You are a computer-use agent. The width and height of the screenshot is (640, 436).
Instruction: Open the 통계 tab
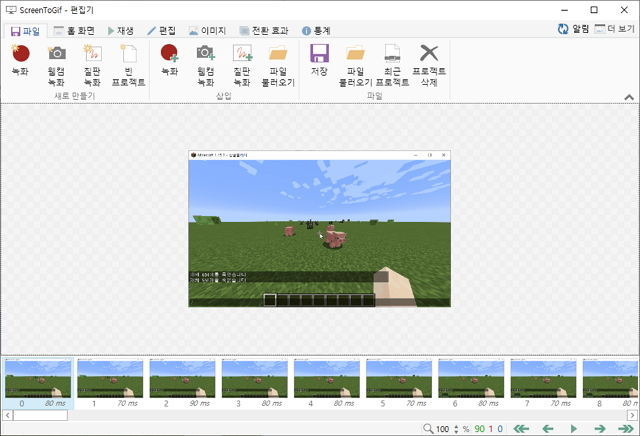316,31
